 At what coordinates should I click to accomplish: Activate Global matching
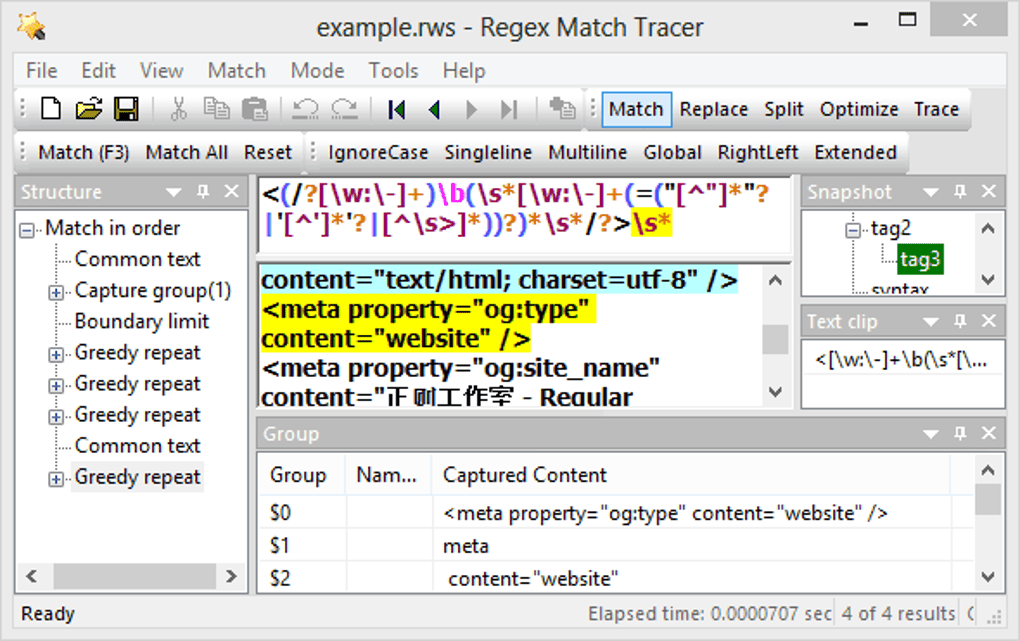(672, 152)
